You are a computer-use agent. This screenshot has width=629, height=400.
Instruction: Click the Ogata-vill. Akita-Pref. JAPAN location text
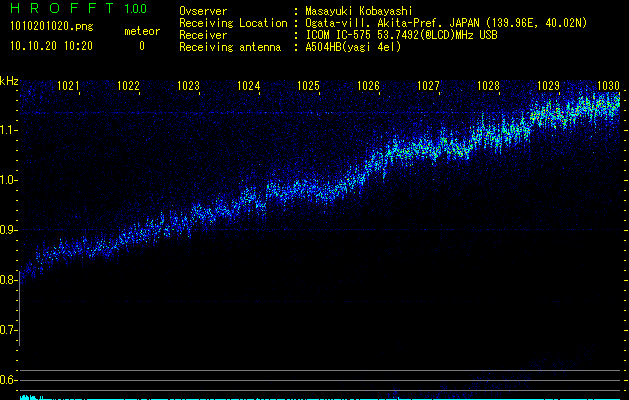[x=446, y=23]
